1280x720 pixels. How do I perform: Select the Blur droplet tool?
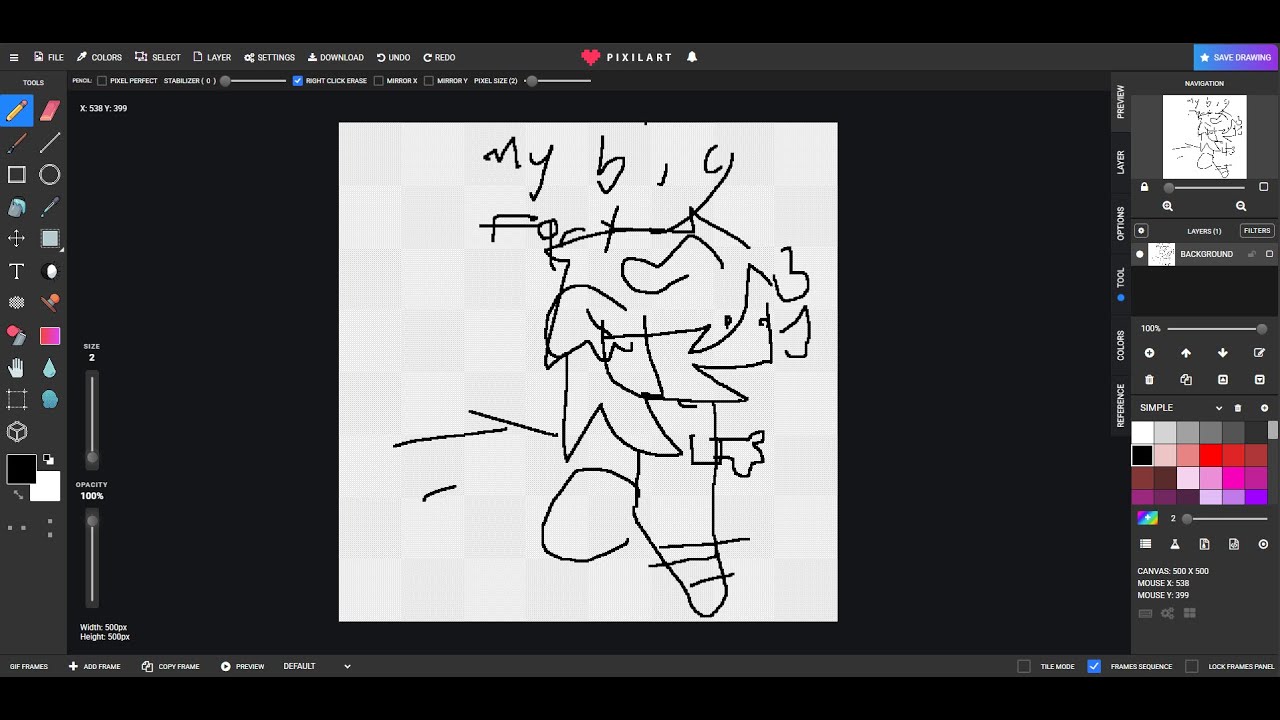tap(50, 368)
